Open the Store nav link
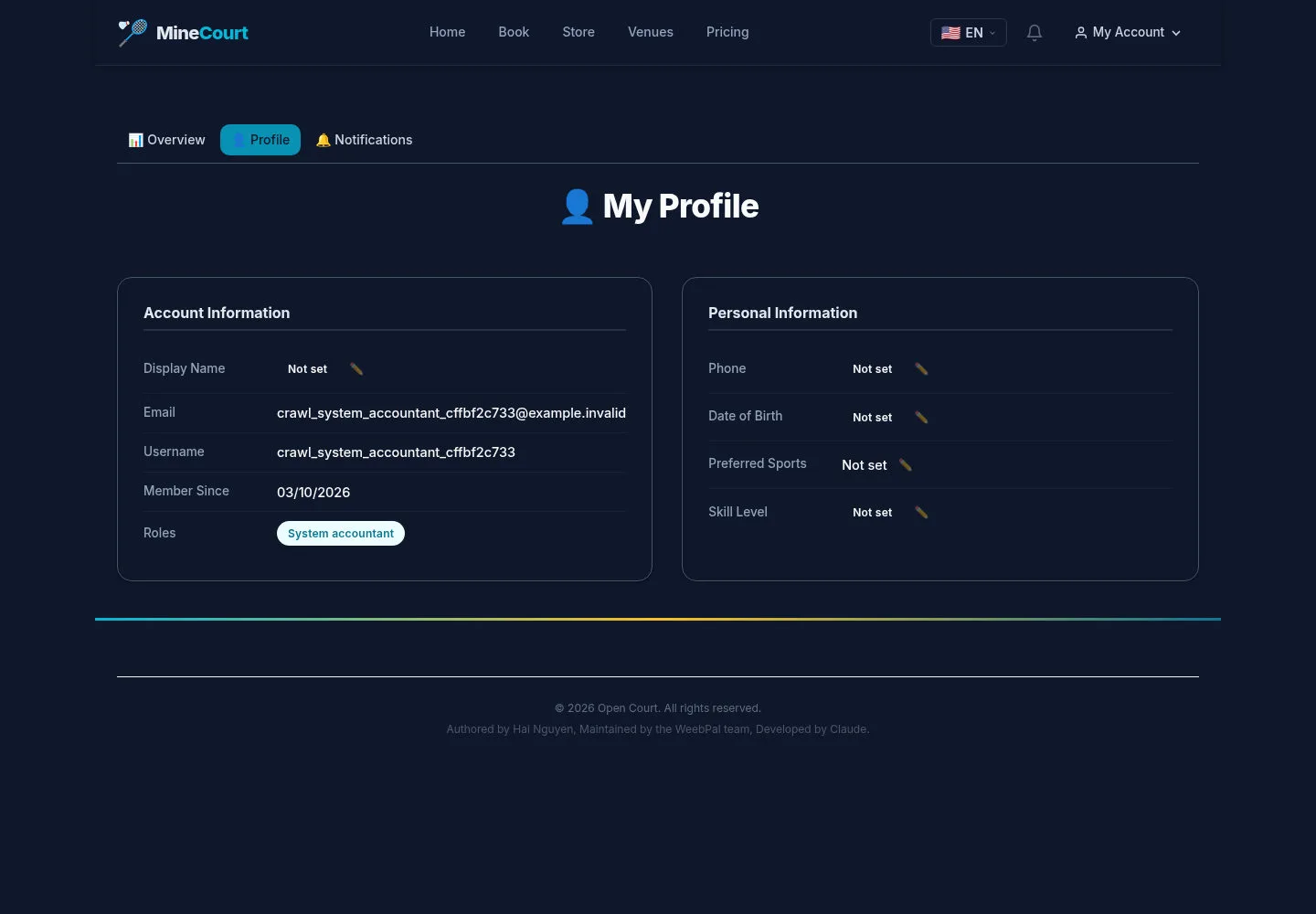The image size is (1316, 914). point(578,32)
